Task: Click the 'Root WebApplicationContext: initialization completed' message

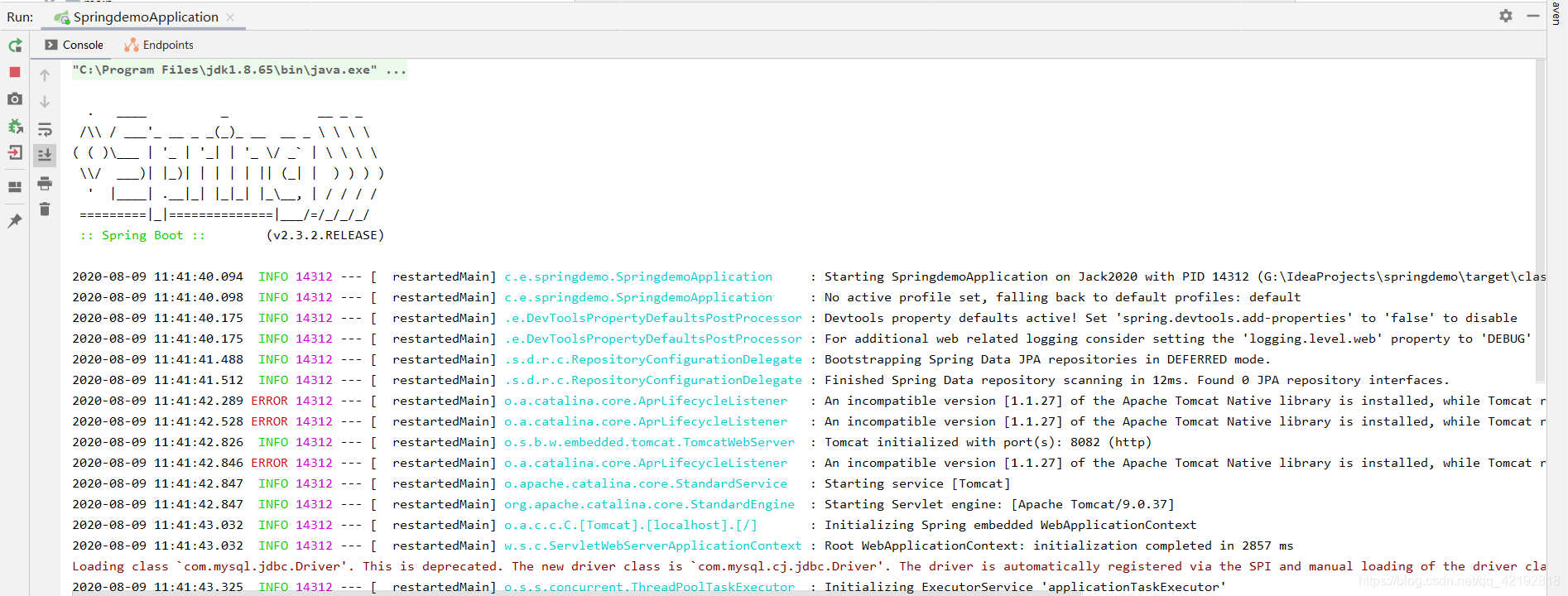Action: [1059, 546]
